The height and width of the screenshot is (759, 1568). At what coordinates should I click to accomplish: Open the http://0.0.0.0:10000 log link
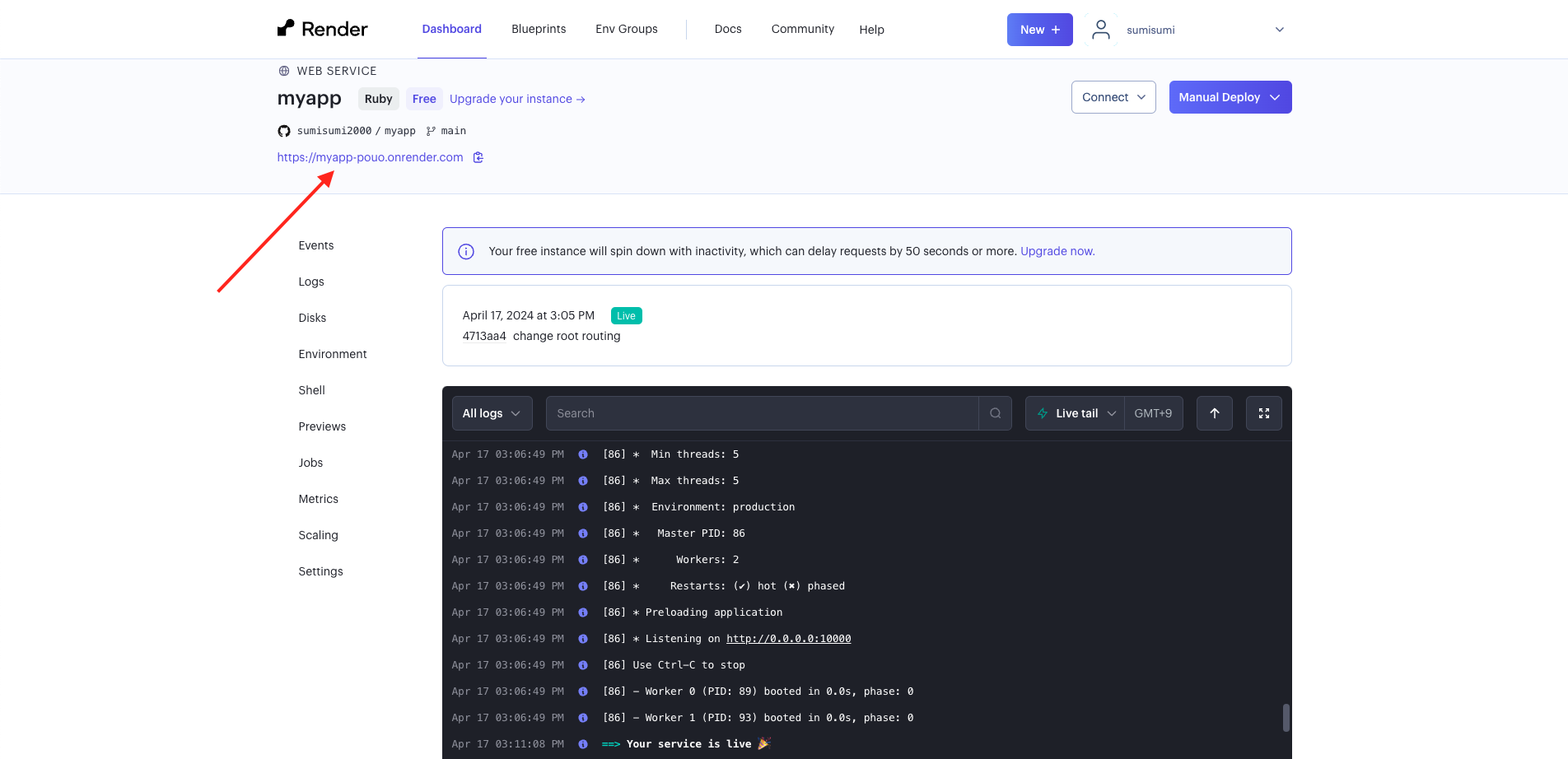click(788, 639)
